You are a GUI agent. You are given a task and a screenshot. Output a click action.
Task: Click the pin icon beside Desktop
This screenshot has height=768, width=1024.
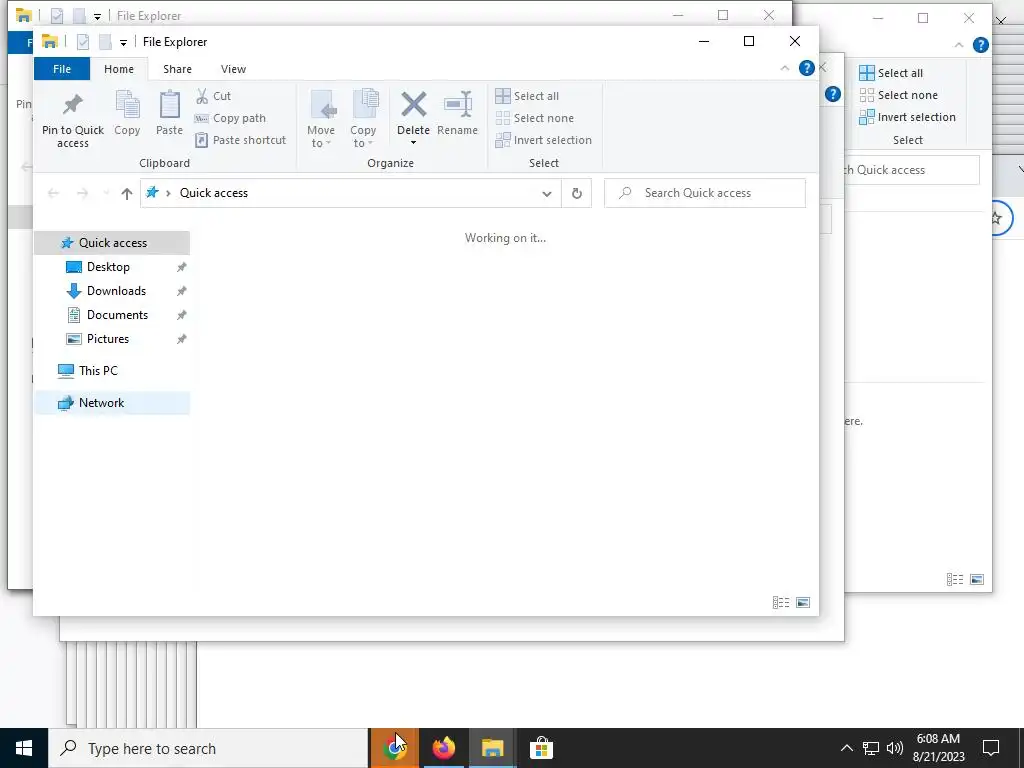[x=182, y=267]
